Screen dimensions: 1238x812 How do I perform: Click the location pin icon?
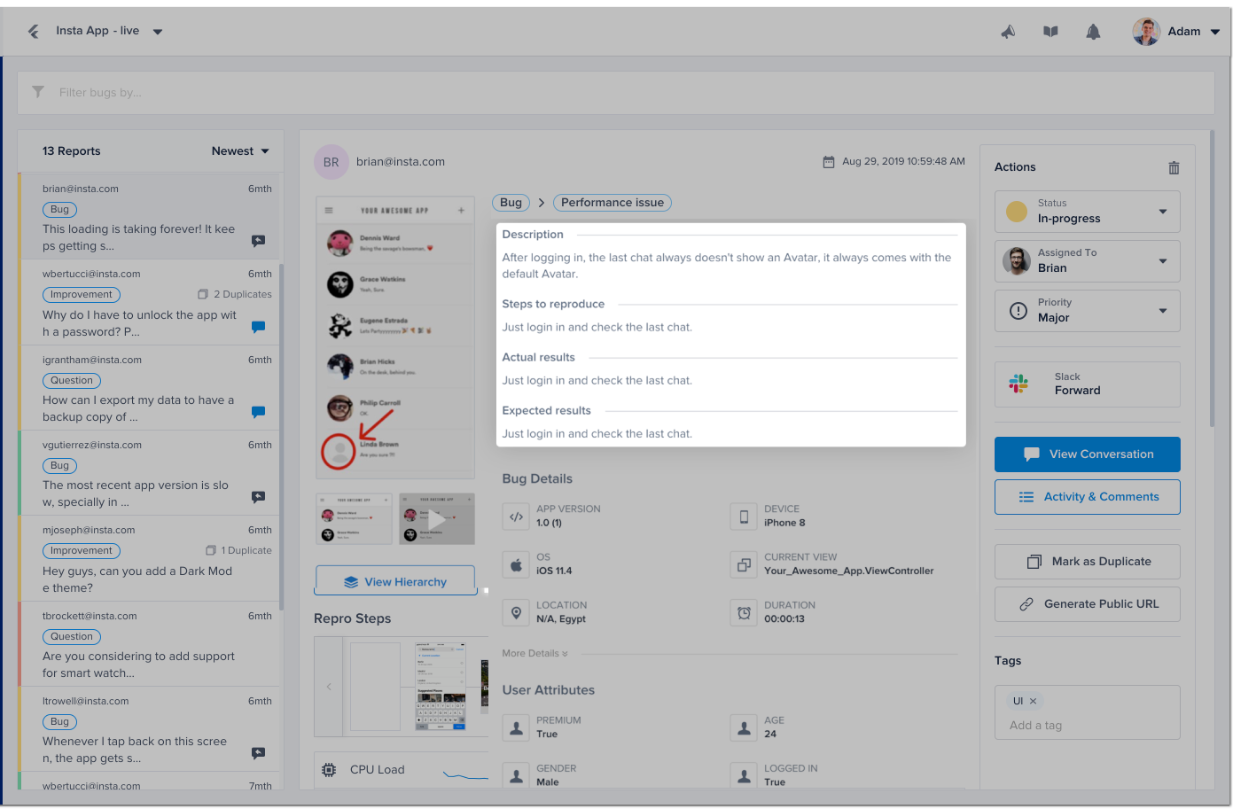516,613
